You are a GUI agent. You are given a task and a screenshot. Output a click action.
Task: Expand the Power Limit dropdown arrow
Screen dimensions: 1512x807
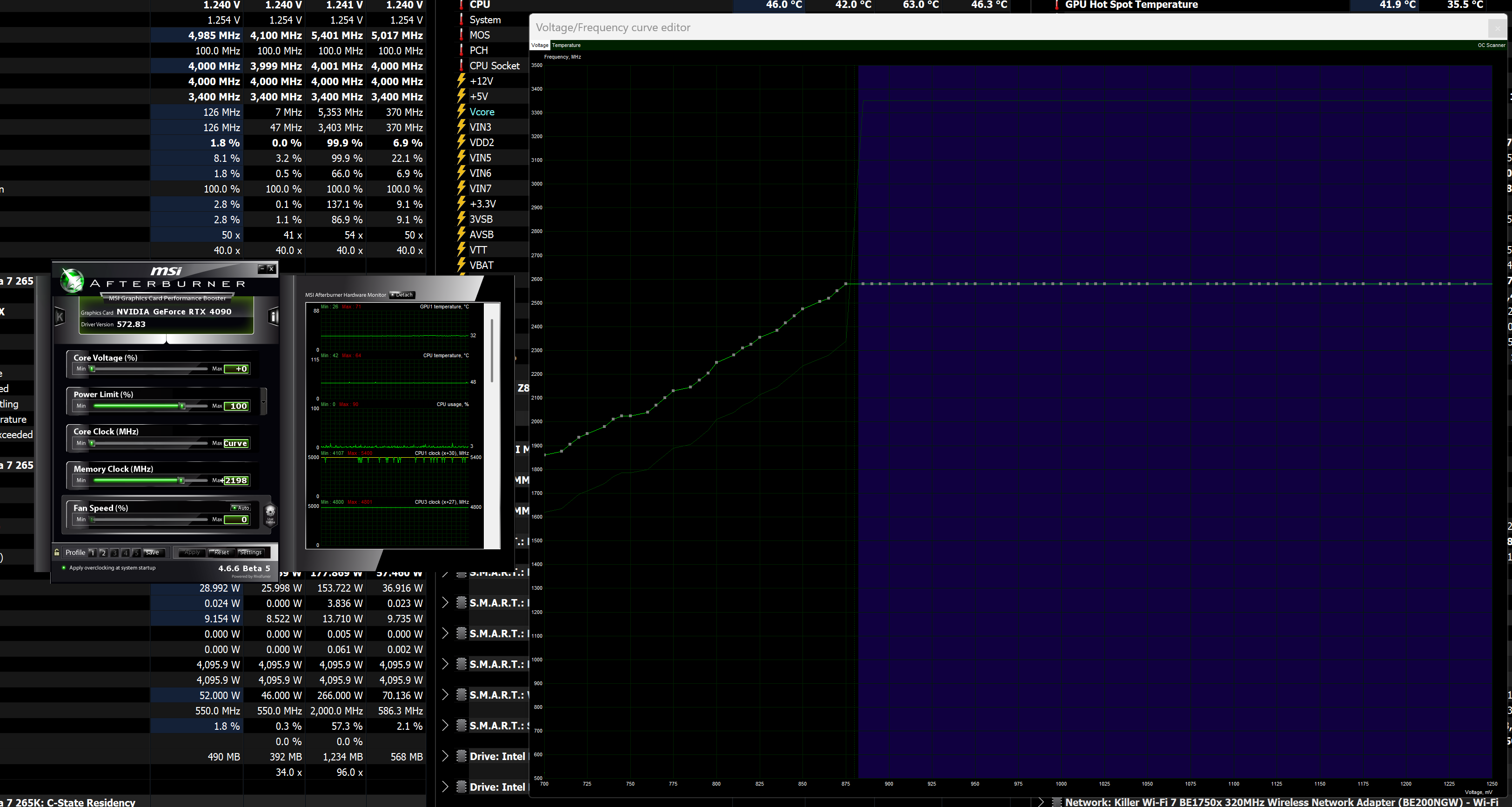263,402
